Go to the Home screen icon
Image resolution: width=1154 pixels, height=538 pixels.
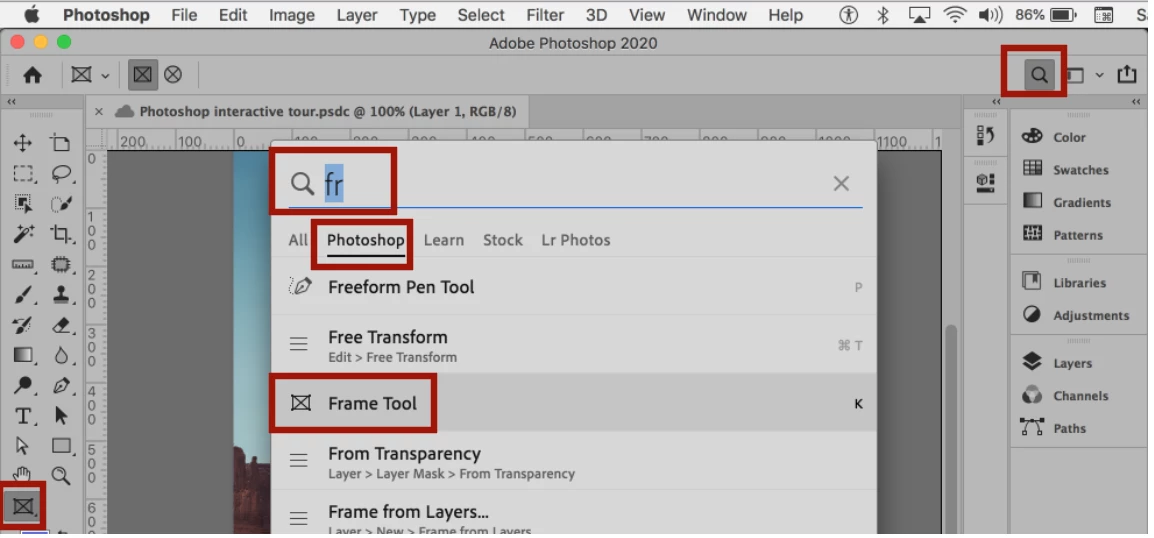[x=32, y=74]
